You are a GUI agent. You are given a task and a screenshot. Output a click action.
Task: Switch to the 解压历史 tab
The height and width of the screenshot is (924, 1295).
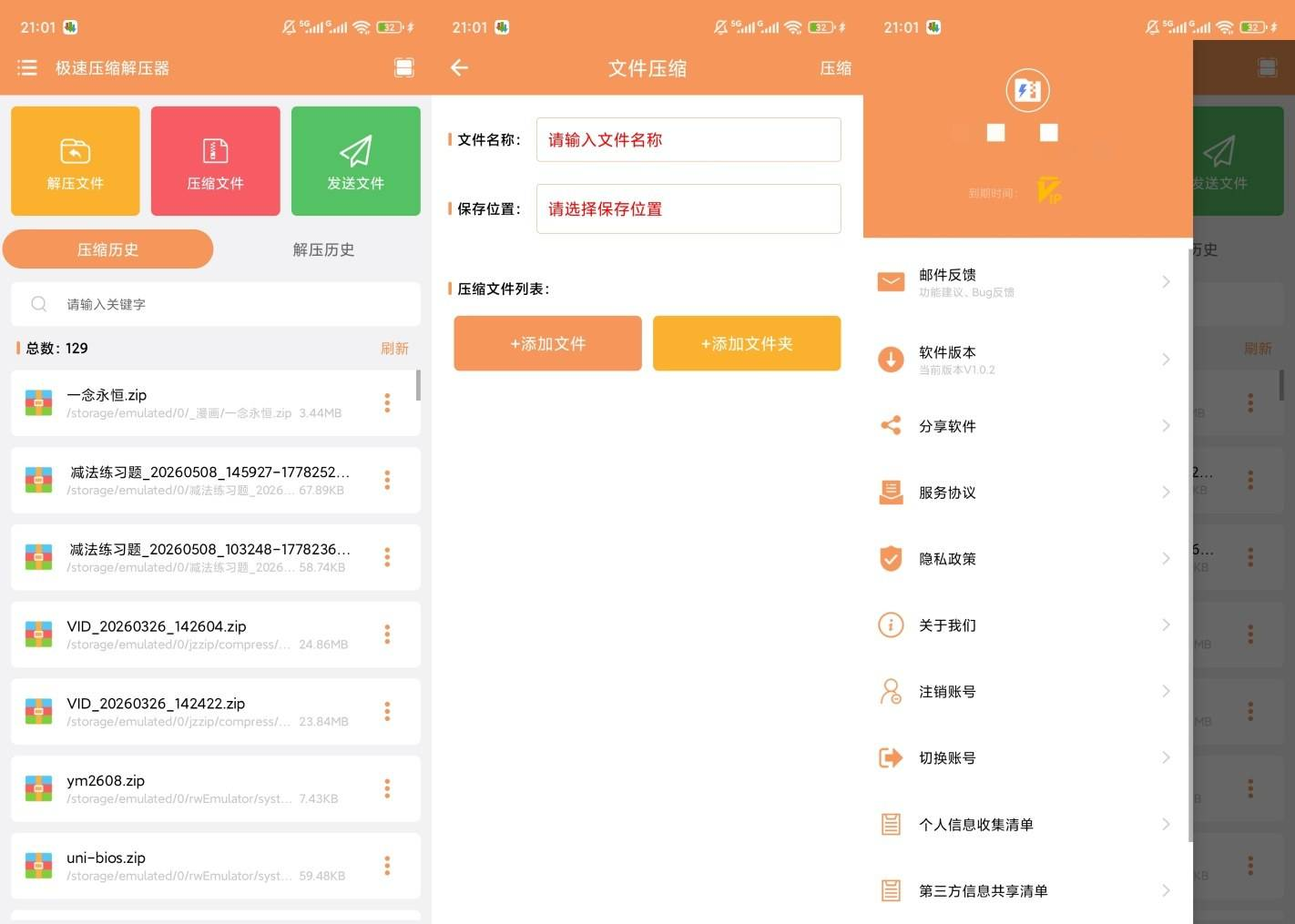tap(323, 249)
